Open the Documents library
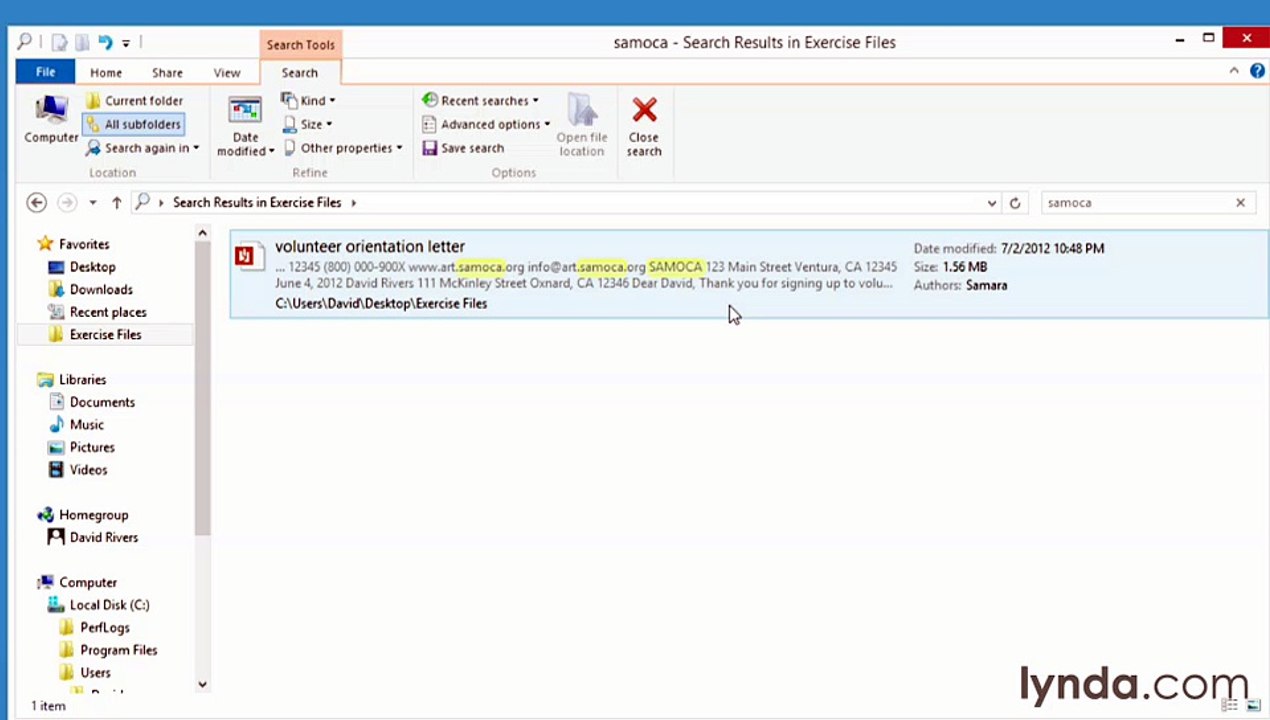 pos(102,402)
